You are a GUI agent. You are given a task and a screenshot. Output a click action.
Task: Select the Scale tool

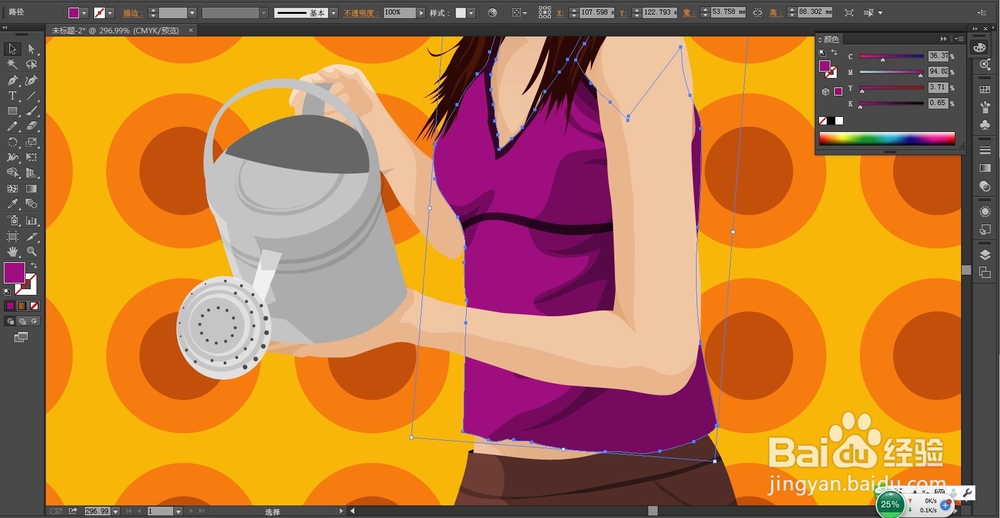point(31,142)
